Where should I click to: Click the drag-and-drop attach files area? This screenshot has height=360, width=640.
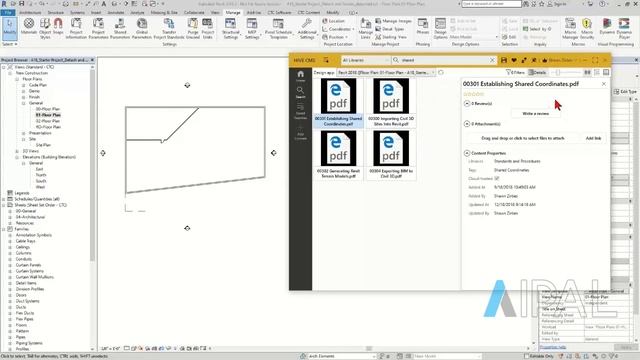coord(523,138)
